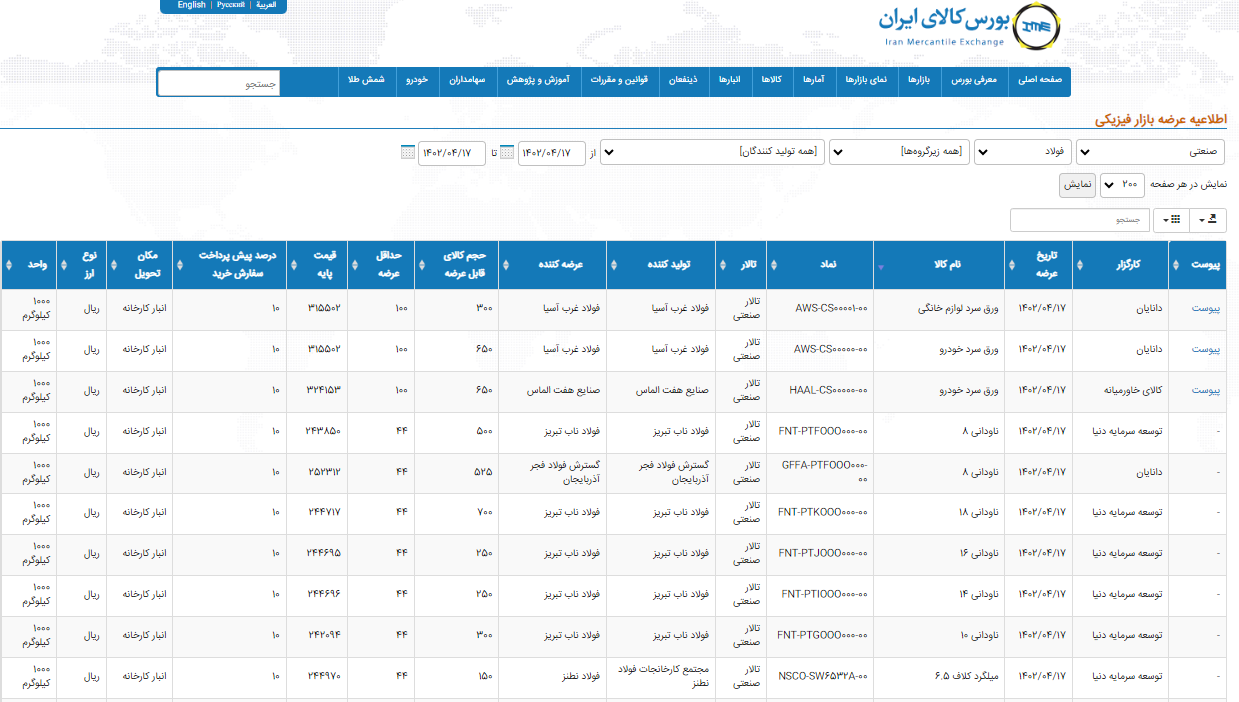1239x702 pixels.
Task: Open نمای بازارها menu item
Action: 866,79
